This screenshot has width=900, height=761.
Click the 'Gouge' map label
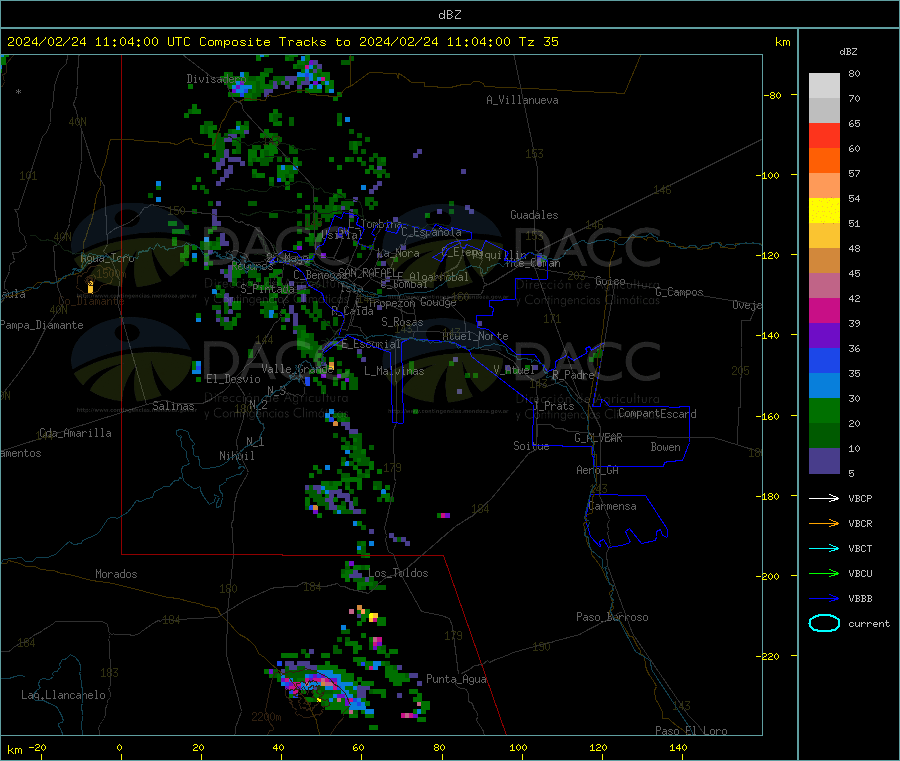(x=438, y=302)
